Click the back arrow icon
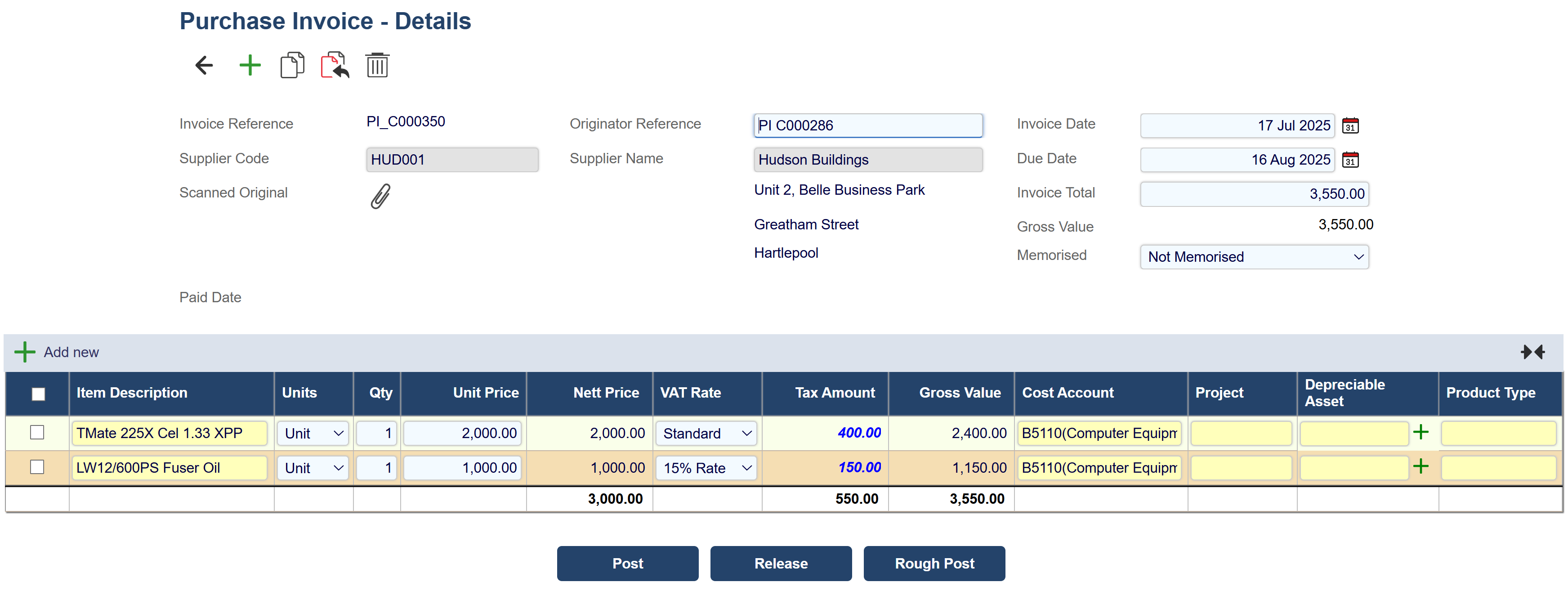1568x591 pixels. (x=204, y=65)
